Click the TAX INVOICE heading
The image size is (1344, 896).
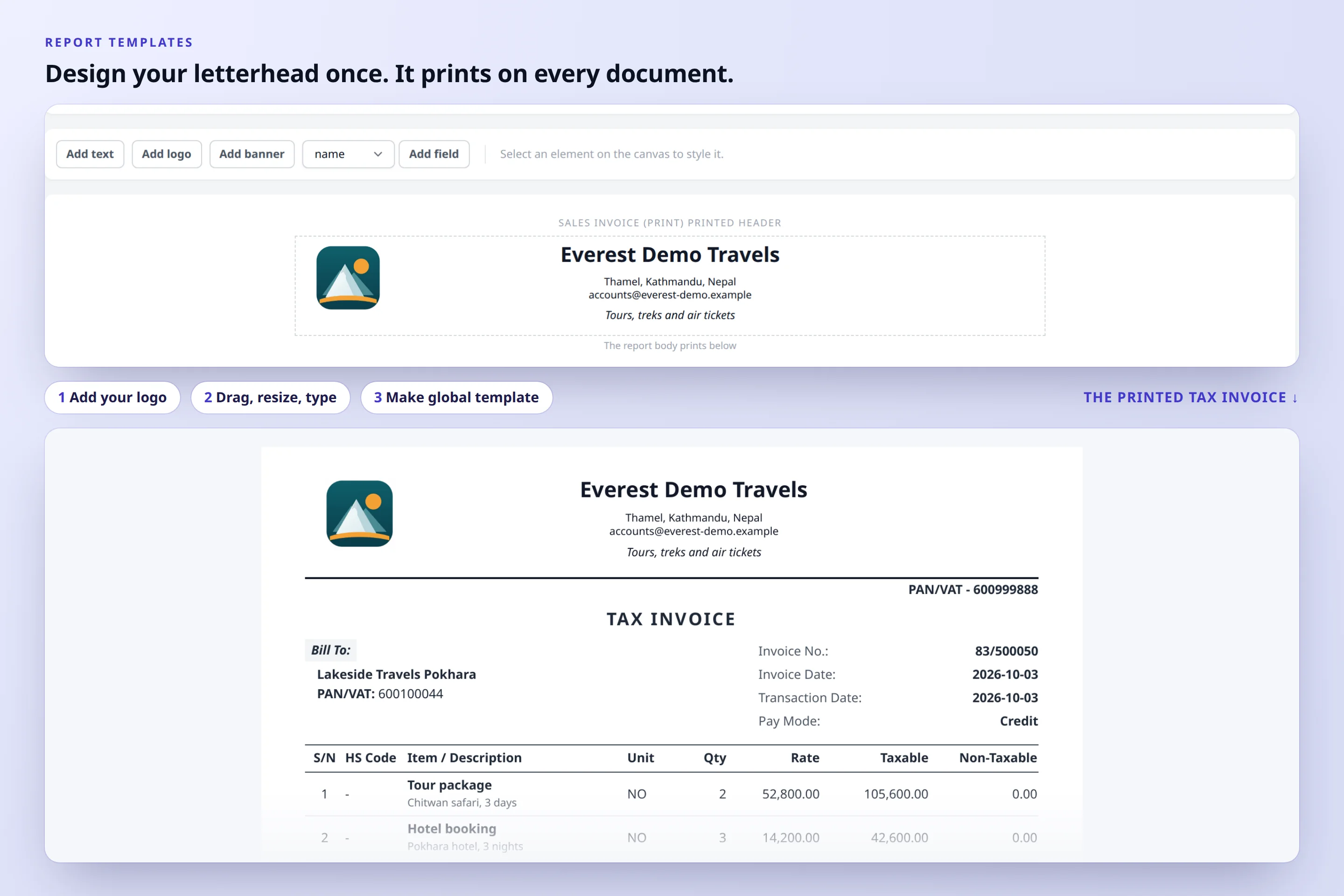(x=671, y=619)
